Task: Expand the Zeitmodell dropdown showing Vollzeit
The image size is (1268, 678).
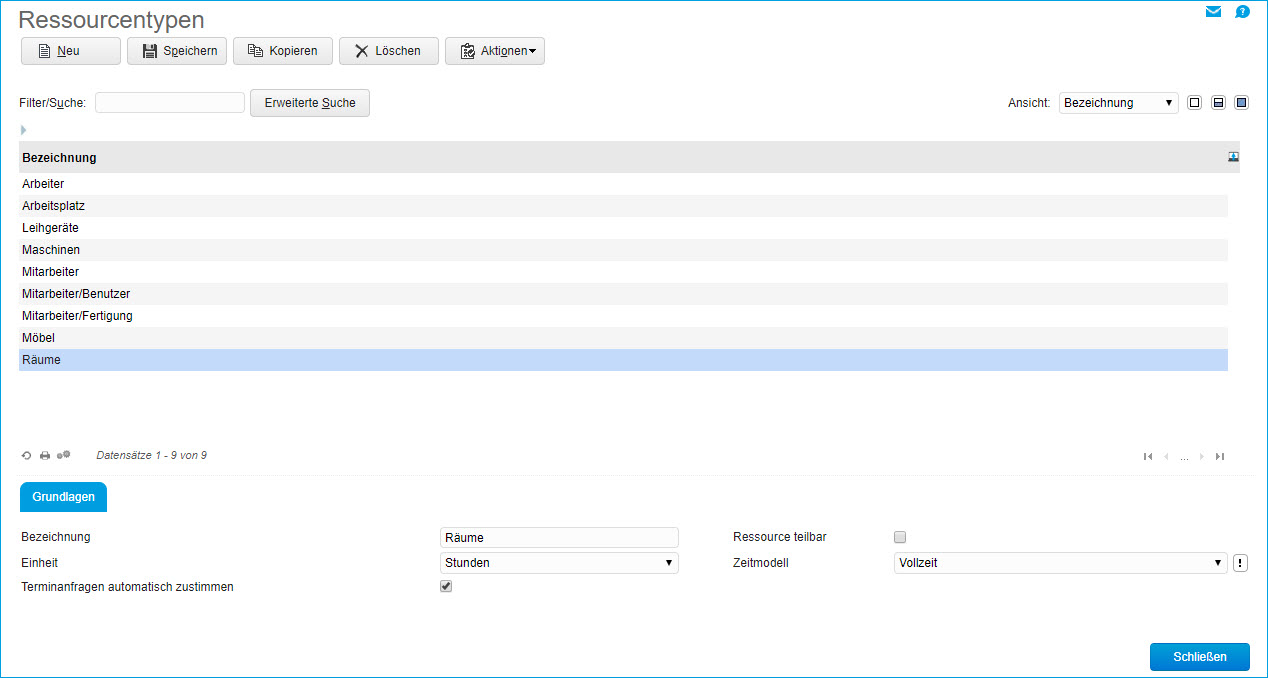Action: point(1060,563)
